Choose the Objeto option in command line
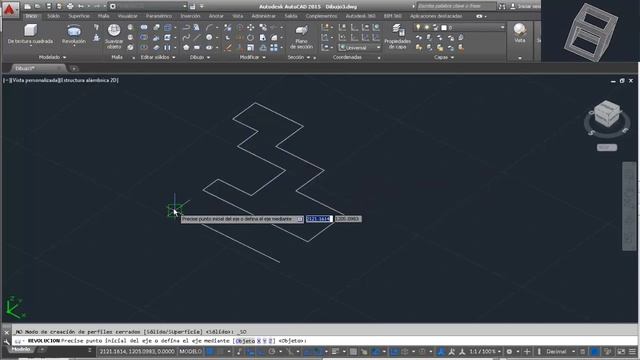Screen dimensions: 640x360 point(245,341)
